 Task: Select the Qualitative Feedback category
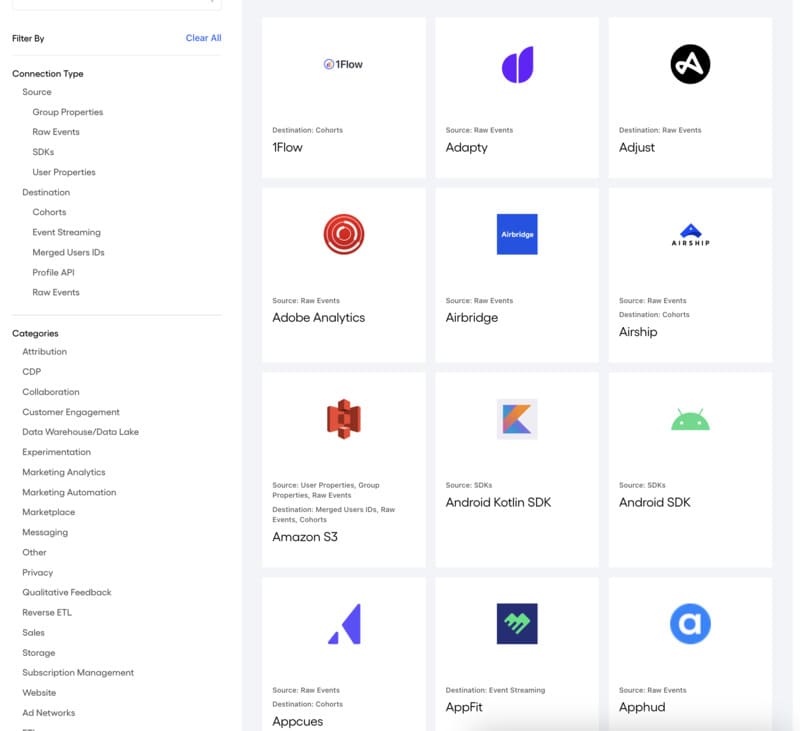pos(66,592)
